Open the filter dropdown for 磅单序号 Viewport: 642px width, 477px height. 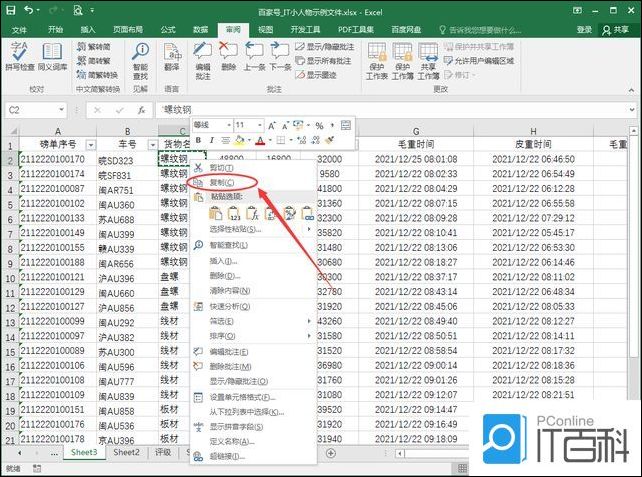pos(91,145)
